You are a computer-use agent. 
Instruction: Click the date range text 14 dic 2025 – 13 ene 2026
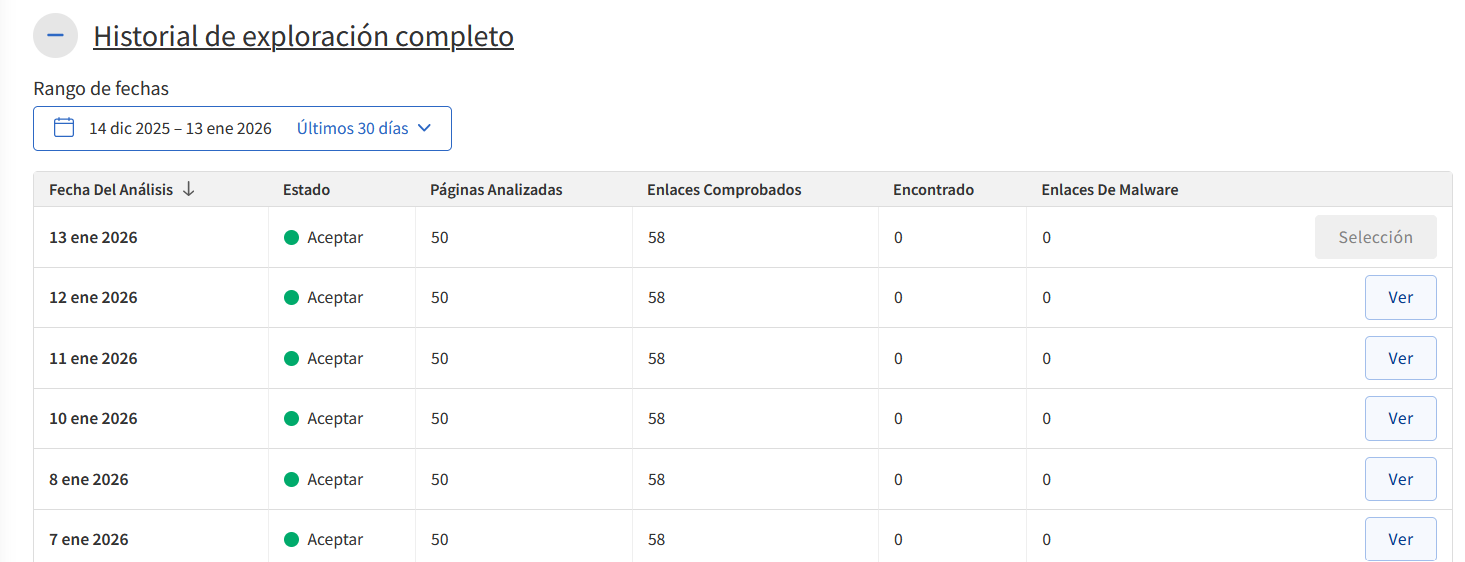[180, 129]
